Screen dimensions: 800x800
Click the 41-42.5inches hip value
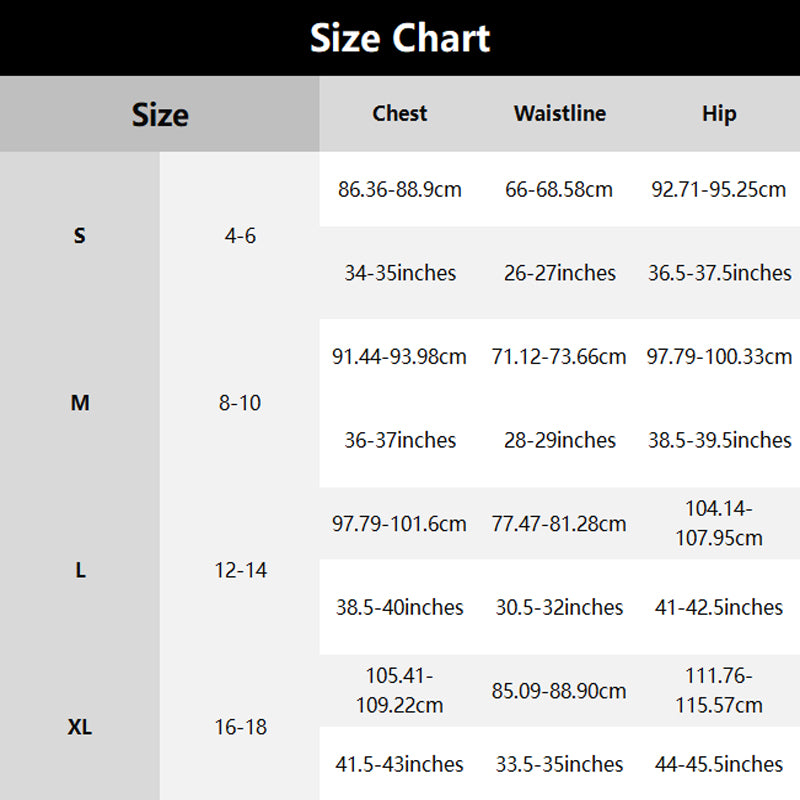coord(719,607)
